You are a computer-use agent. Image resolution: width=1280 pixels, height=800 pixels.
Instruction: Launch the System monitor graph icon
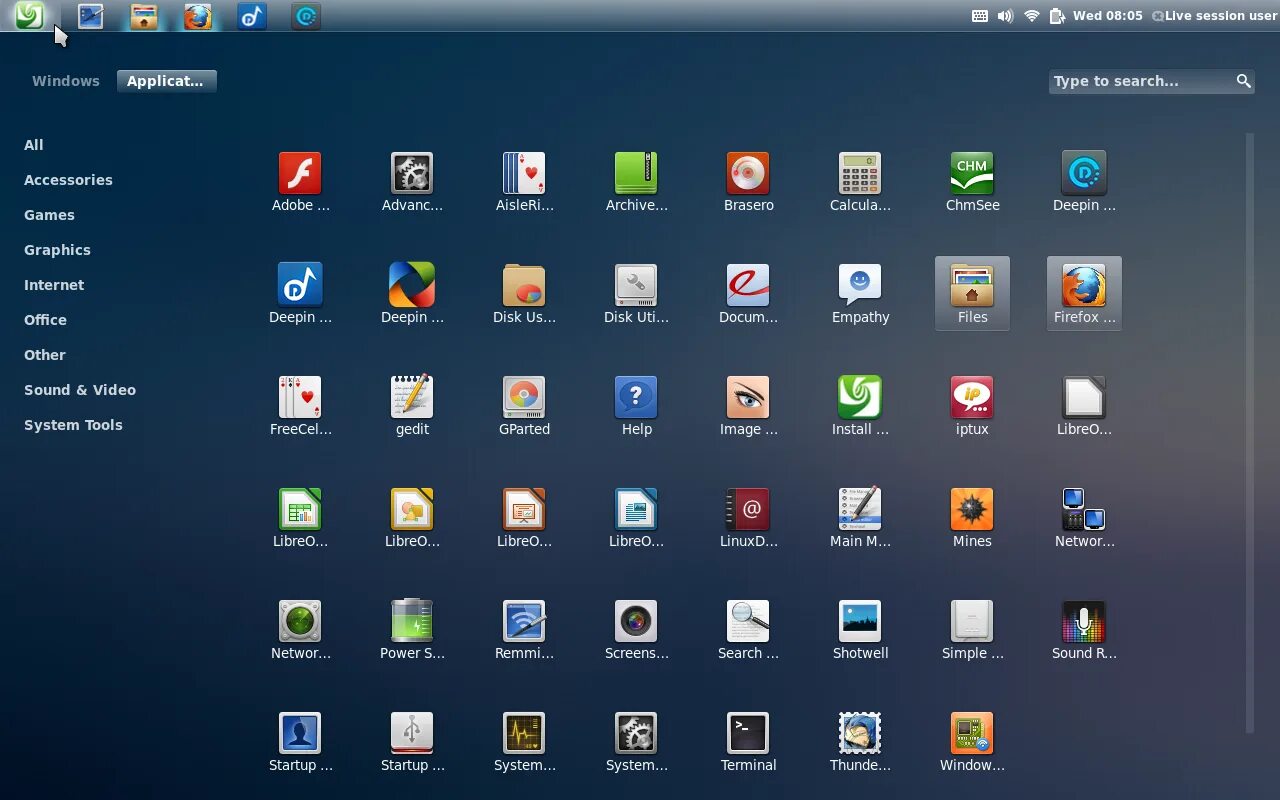524,734
